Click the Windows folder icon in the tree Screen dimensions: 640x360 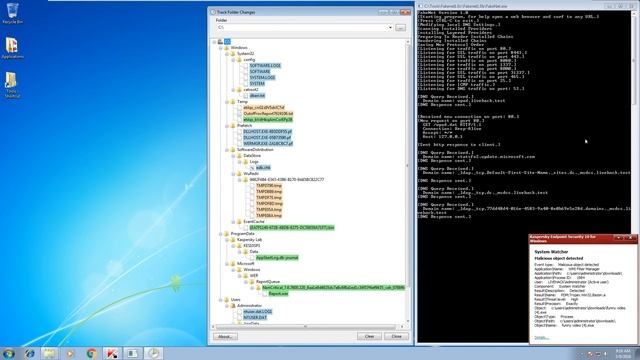pos(227,48)
